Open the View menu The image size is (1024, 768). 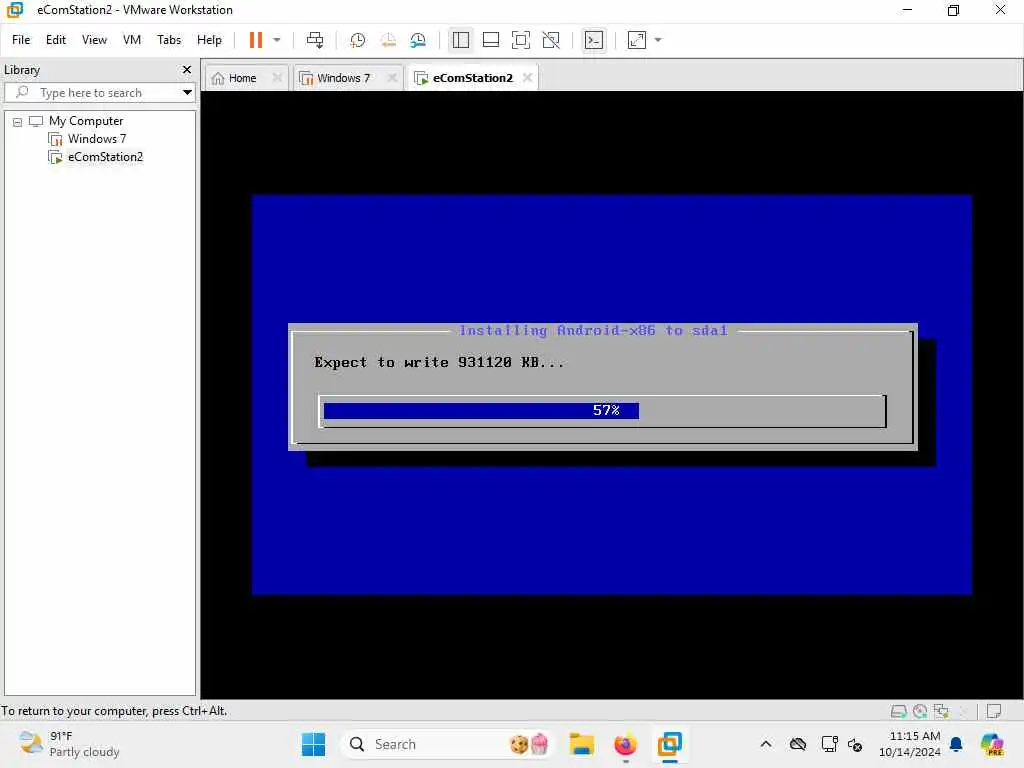click(94, 40)
